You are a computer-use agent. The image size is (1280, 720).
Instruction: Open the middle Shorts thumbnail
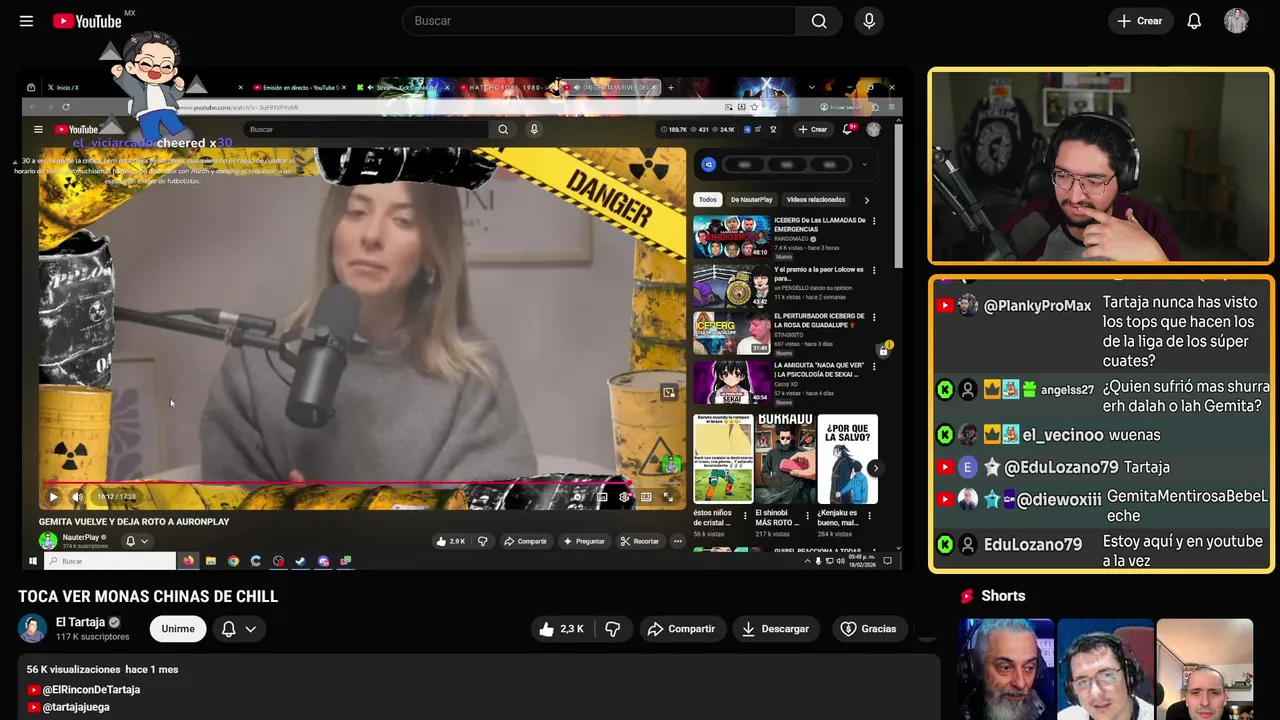click(1105, 669)
